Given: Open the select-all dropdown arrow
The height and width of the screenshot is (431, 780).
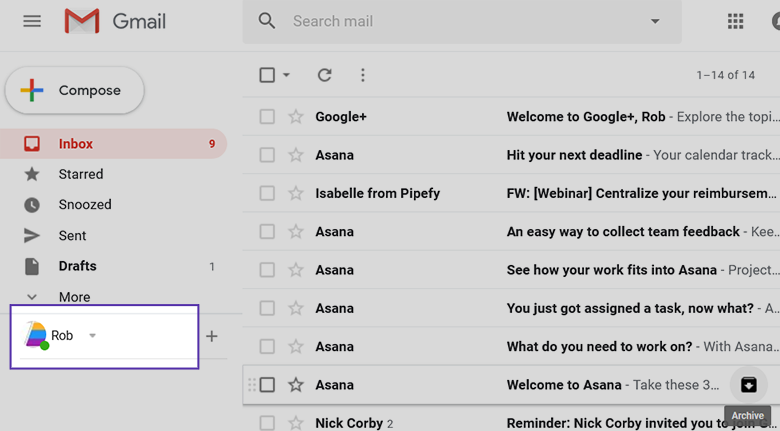Looking at the screenshot, I should click(287, 75).
